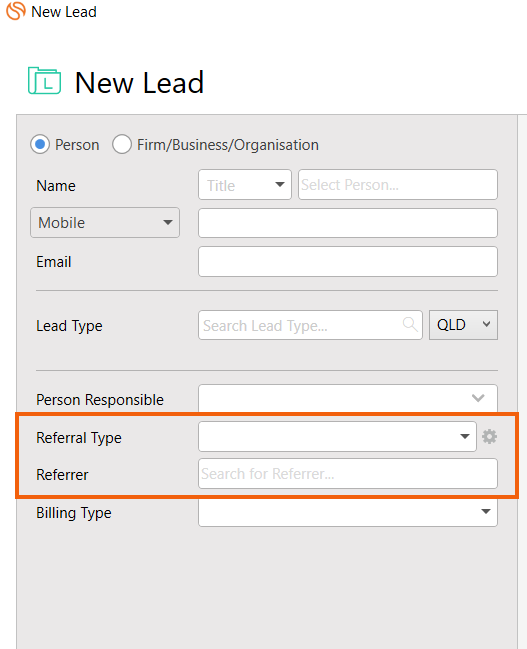Click the Search Lead Type field
The width and height of the screenshot is (527, 649).
click(310, 325)
